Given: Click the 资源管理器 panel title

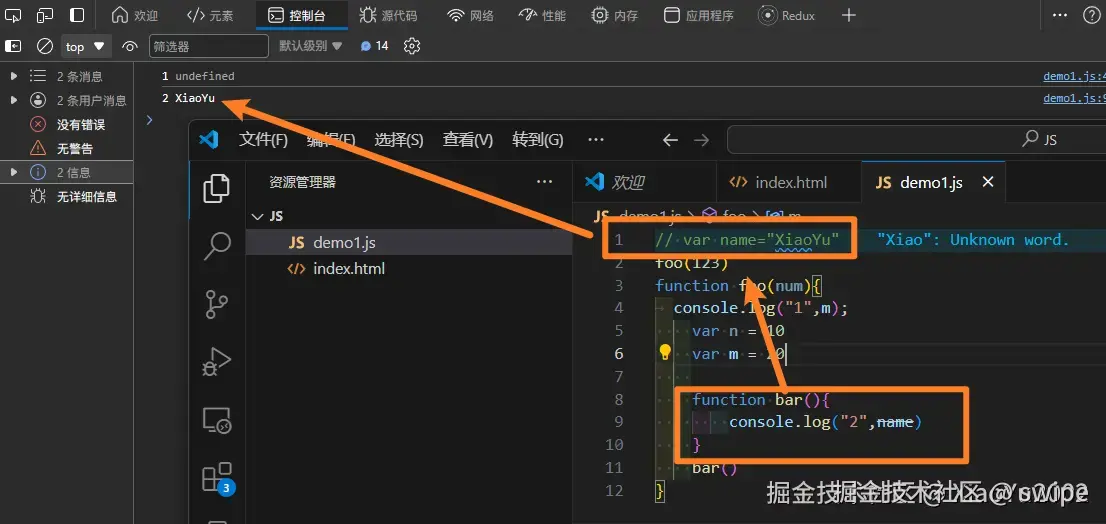Looking at the screenshot, I should [x=303, y=182].
